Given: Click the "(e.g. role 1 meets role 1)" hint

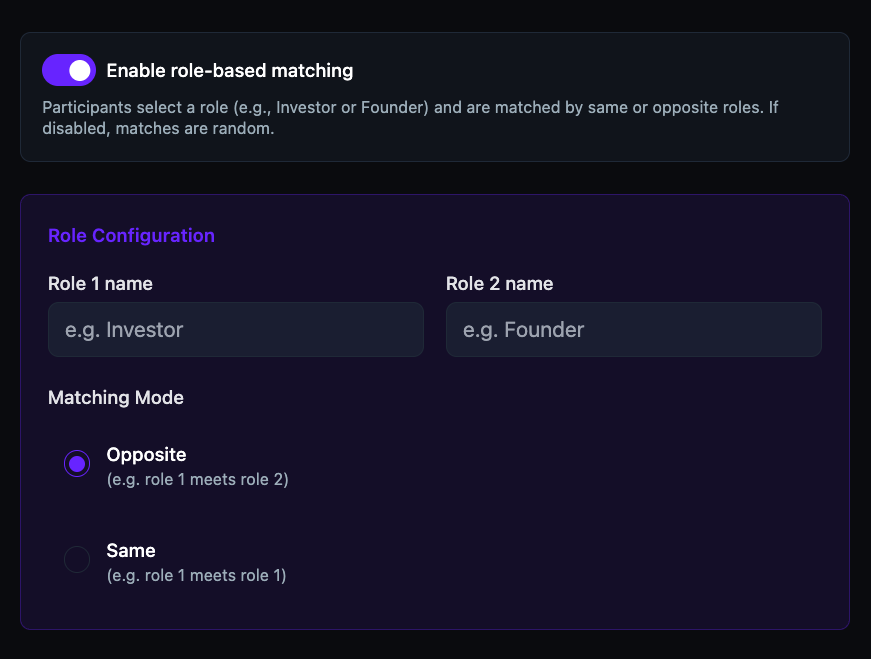Looking at the screenshot, I should 197,575.
